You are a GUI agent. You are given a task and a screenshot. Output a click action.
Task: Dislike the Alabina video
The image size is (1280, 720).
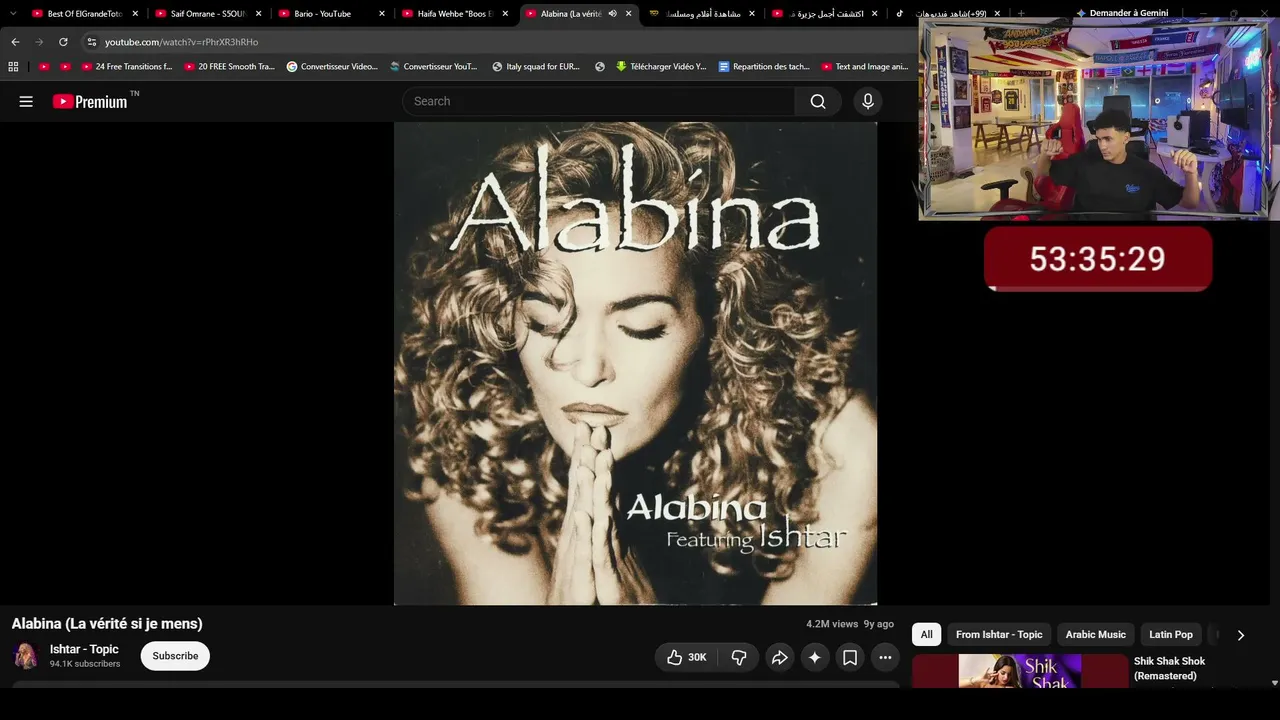(x=739, y=657)
